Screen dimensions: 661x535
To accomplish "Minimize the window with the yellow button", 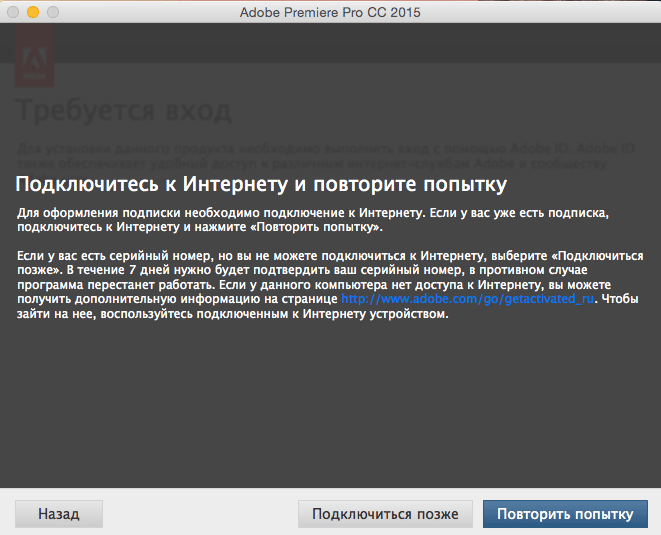I will click(x=32, y=12).
